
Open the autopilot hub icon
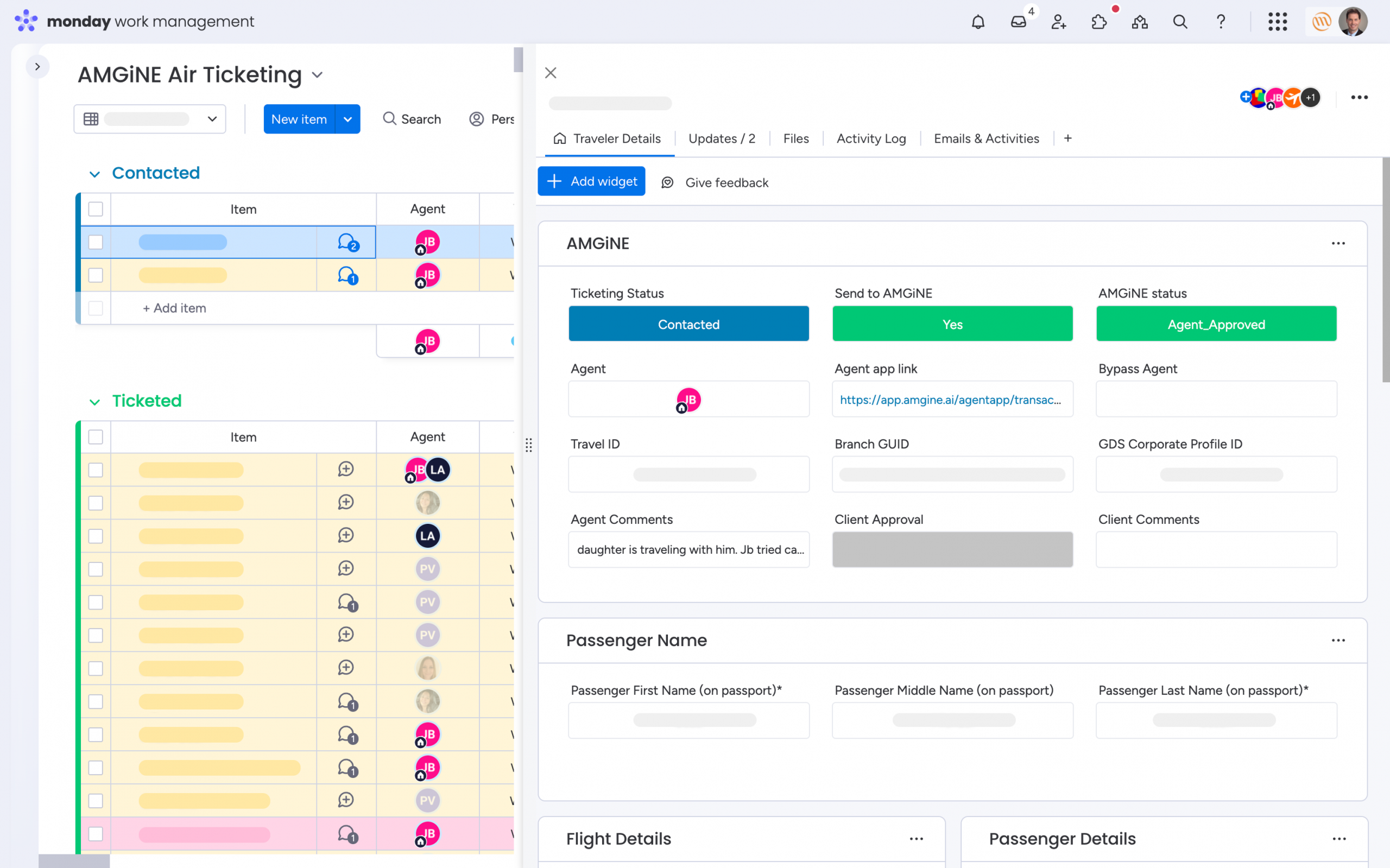(1140, 22)
